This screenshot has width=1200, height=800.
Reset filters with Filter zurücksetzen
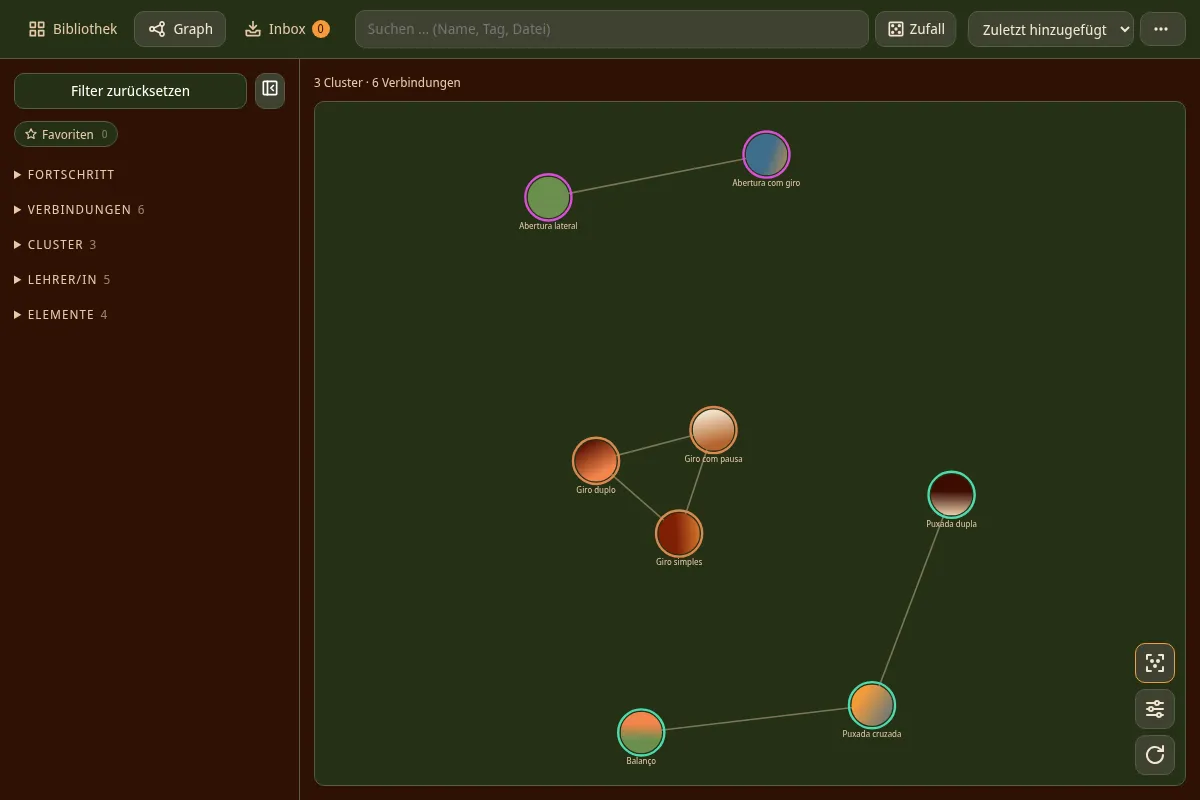pyautogui.click(x=130, y=91)
